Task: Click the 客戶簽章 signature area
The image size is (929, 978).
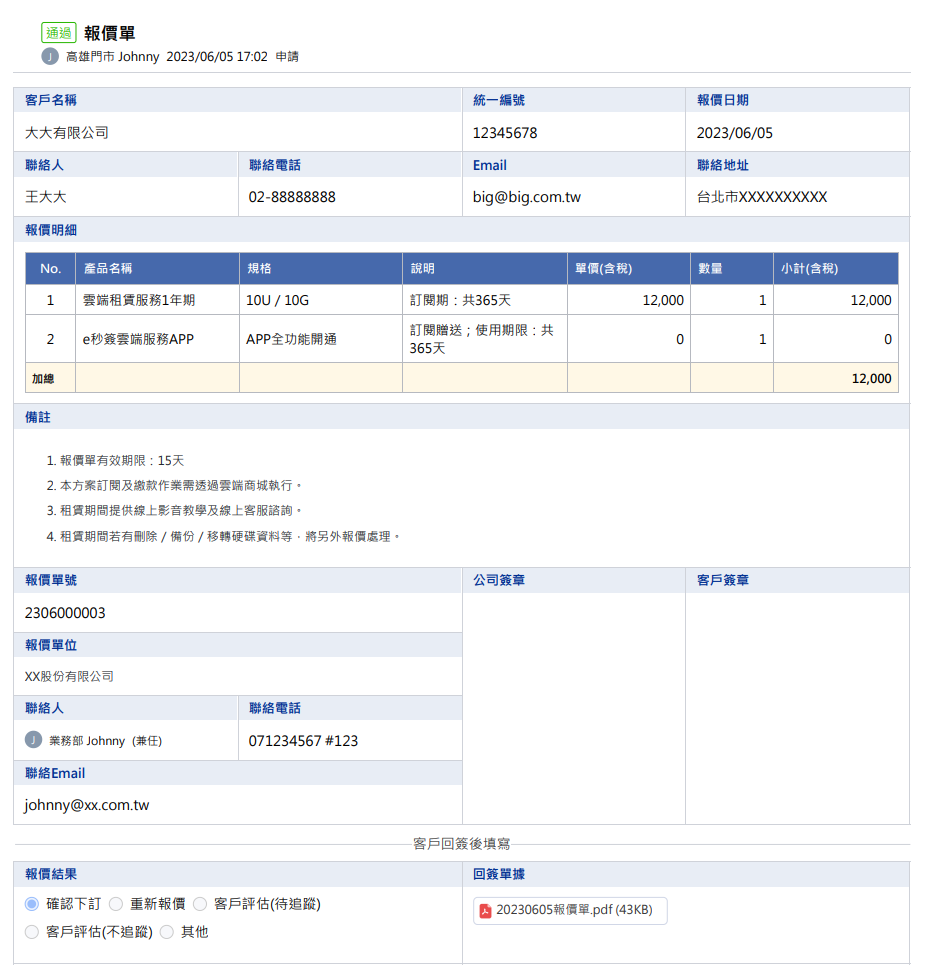Action: point(797,708)
